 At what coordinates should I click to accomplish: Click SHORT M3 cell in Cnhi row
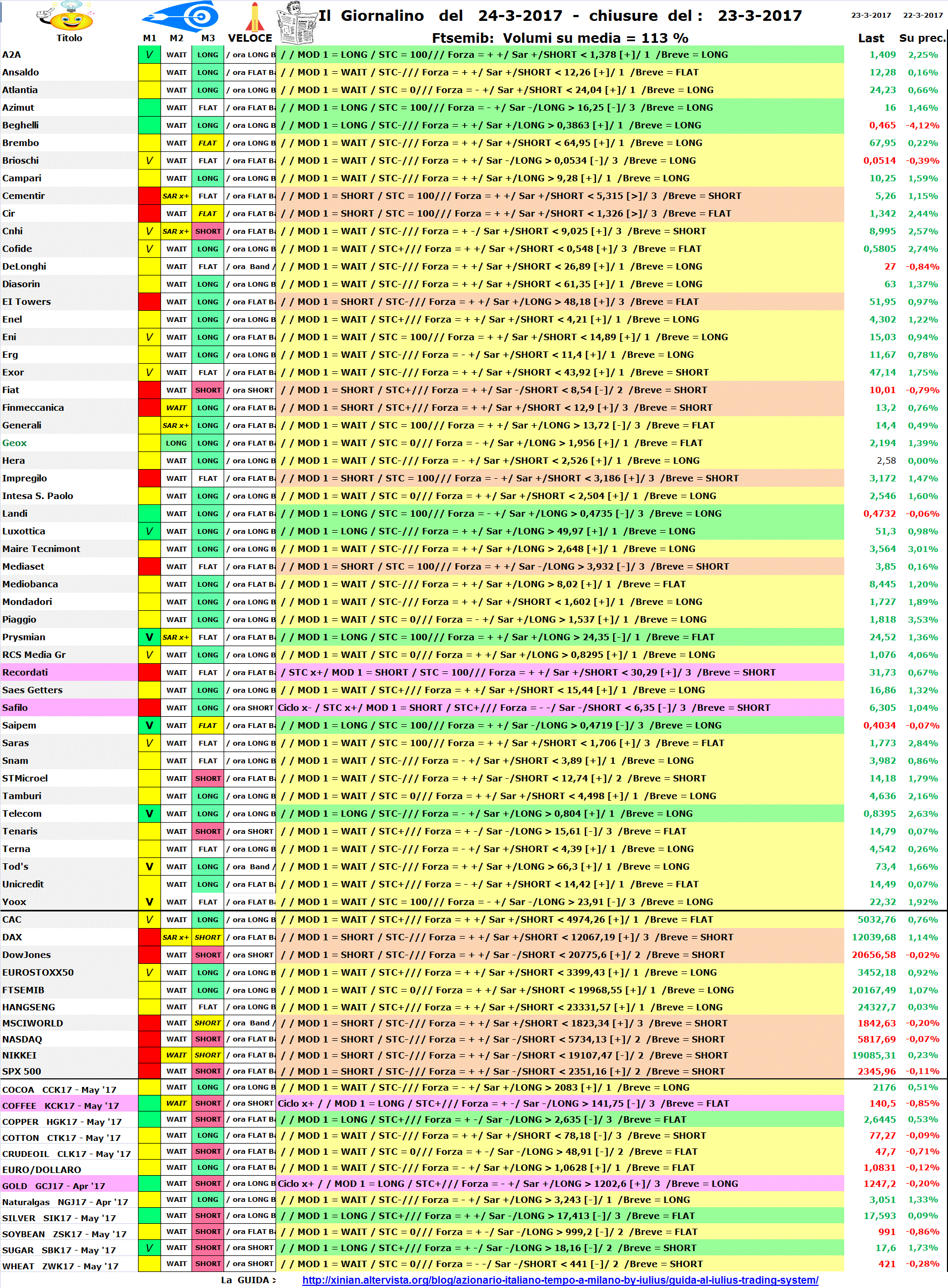point(208,231)
